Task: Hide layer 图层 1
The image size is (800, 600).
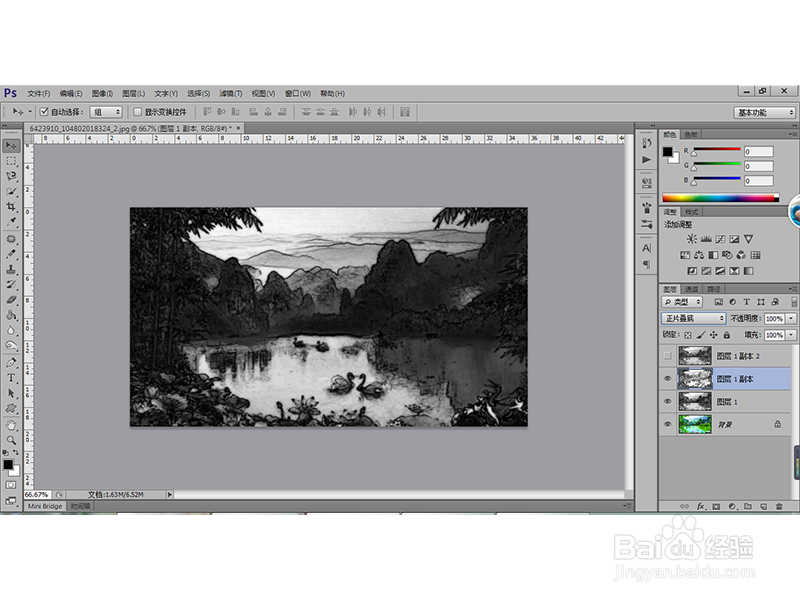Action: (x=667, y=402)
